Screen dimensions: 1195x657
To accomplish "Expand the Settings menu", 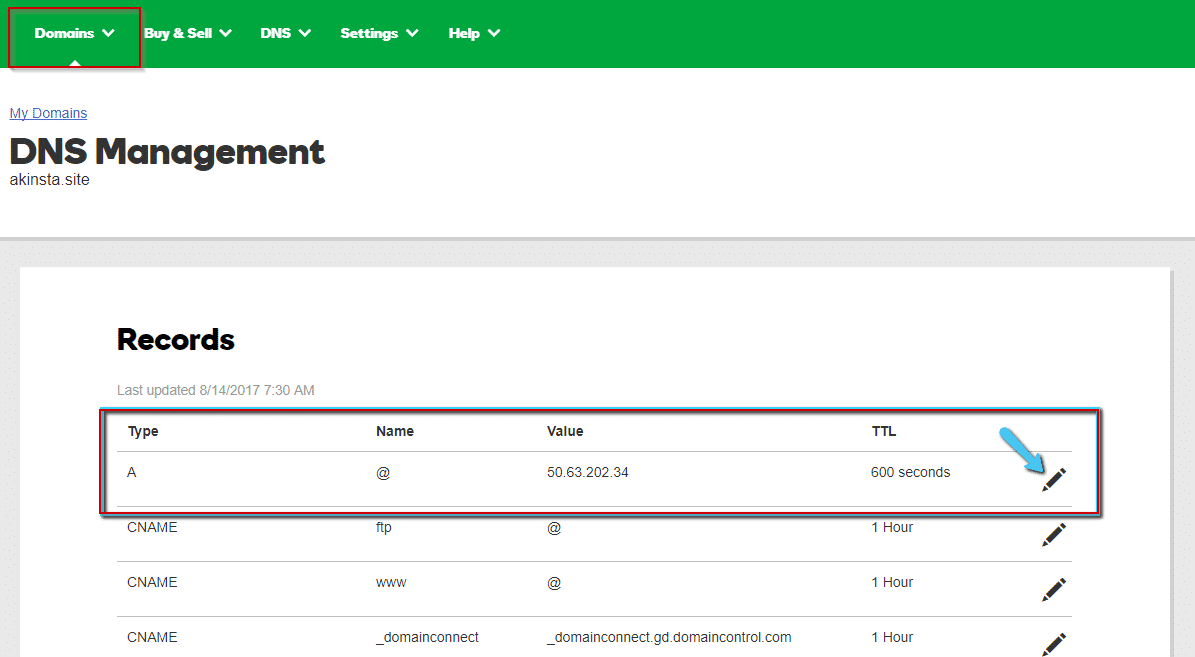I will coord(379,34).
